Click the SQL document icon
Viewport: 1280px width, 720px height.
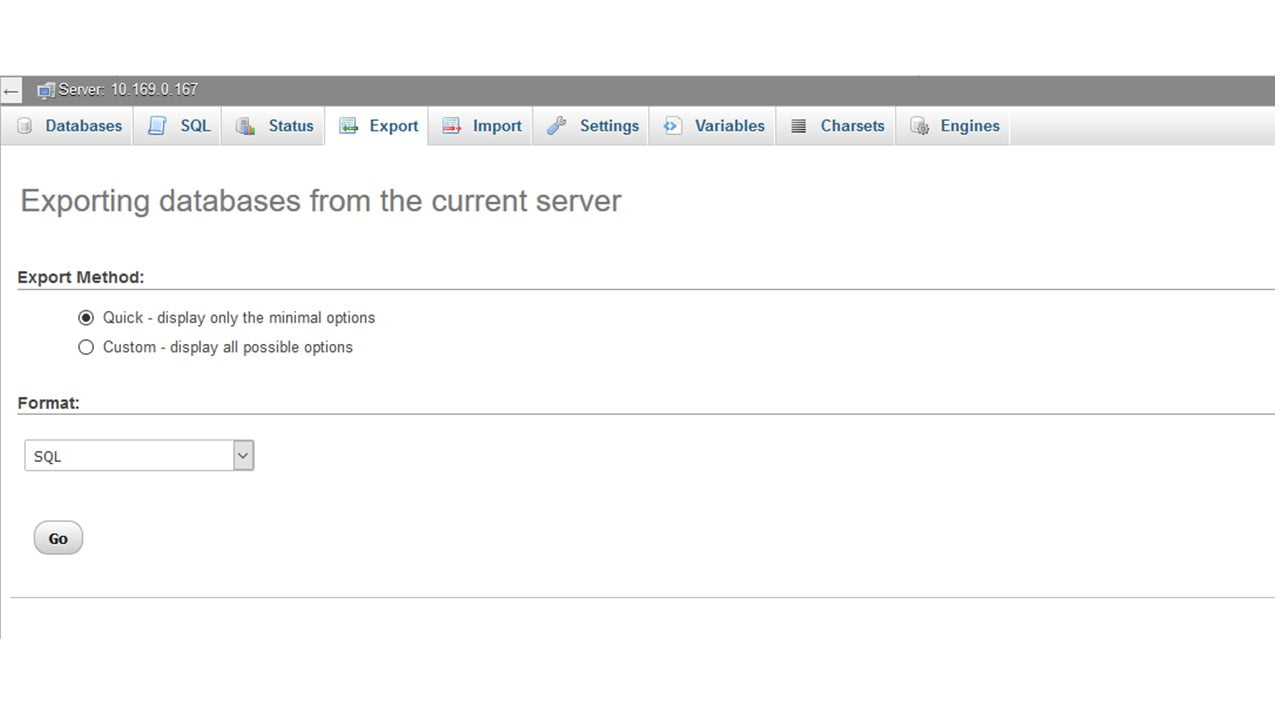point(157,126)
